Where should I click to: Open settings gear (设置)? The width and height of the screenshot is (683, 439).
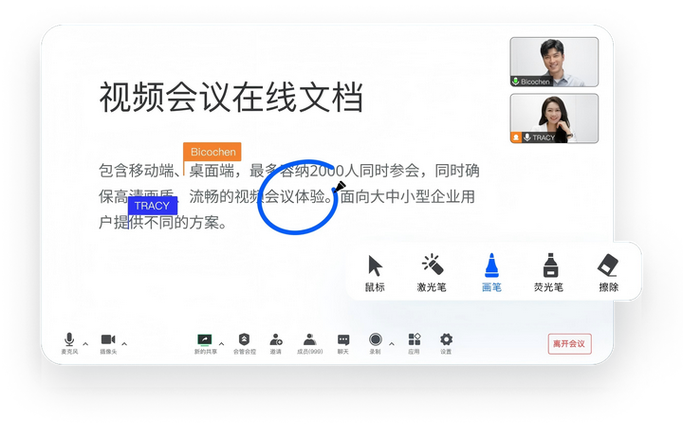(x=446, y=343)
